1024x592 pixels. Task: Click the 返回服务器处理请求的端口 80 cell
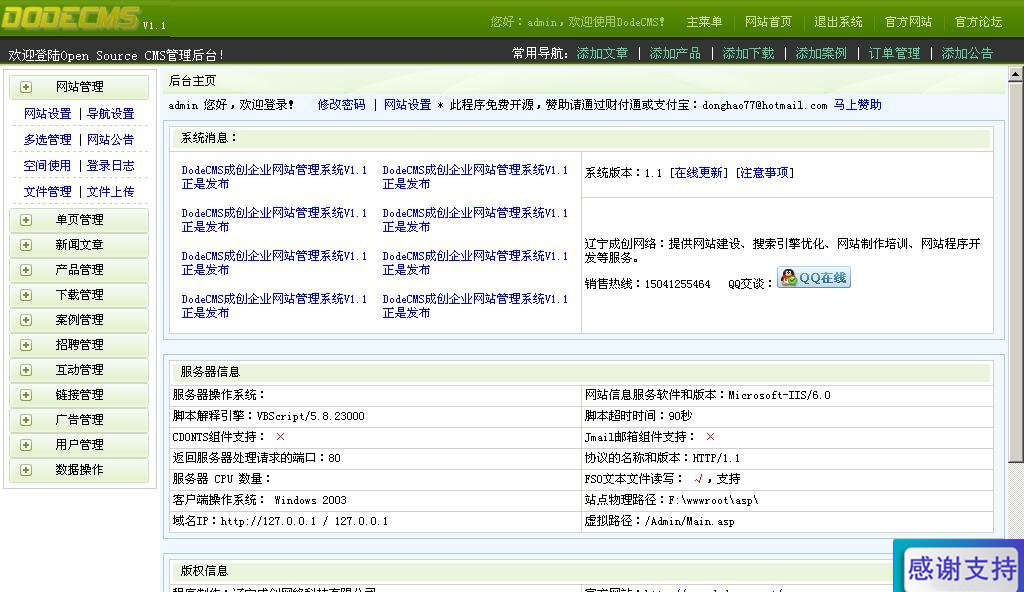pos(376,458)
